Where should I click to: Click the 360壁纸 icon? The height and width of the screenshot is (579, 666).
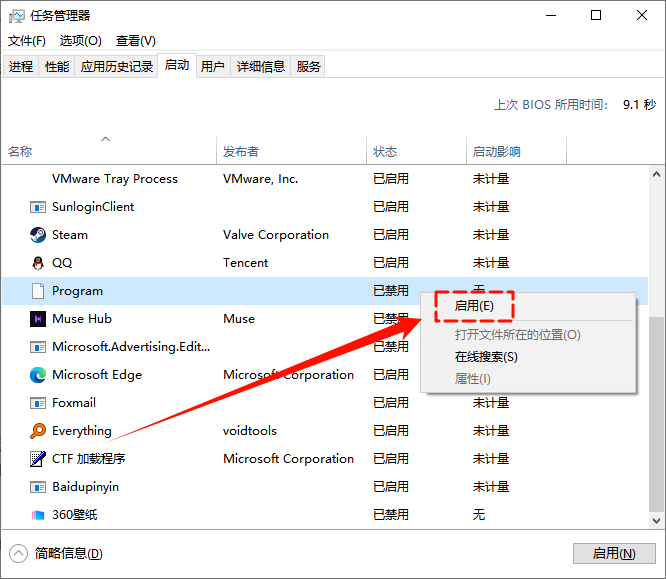tap(38, 515)
